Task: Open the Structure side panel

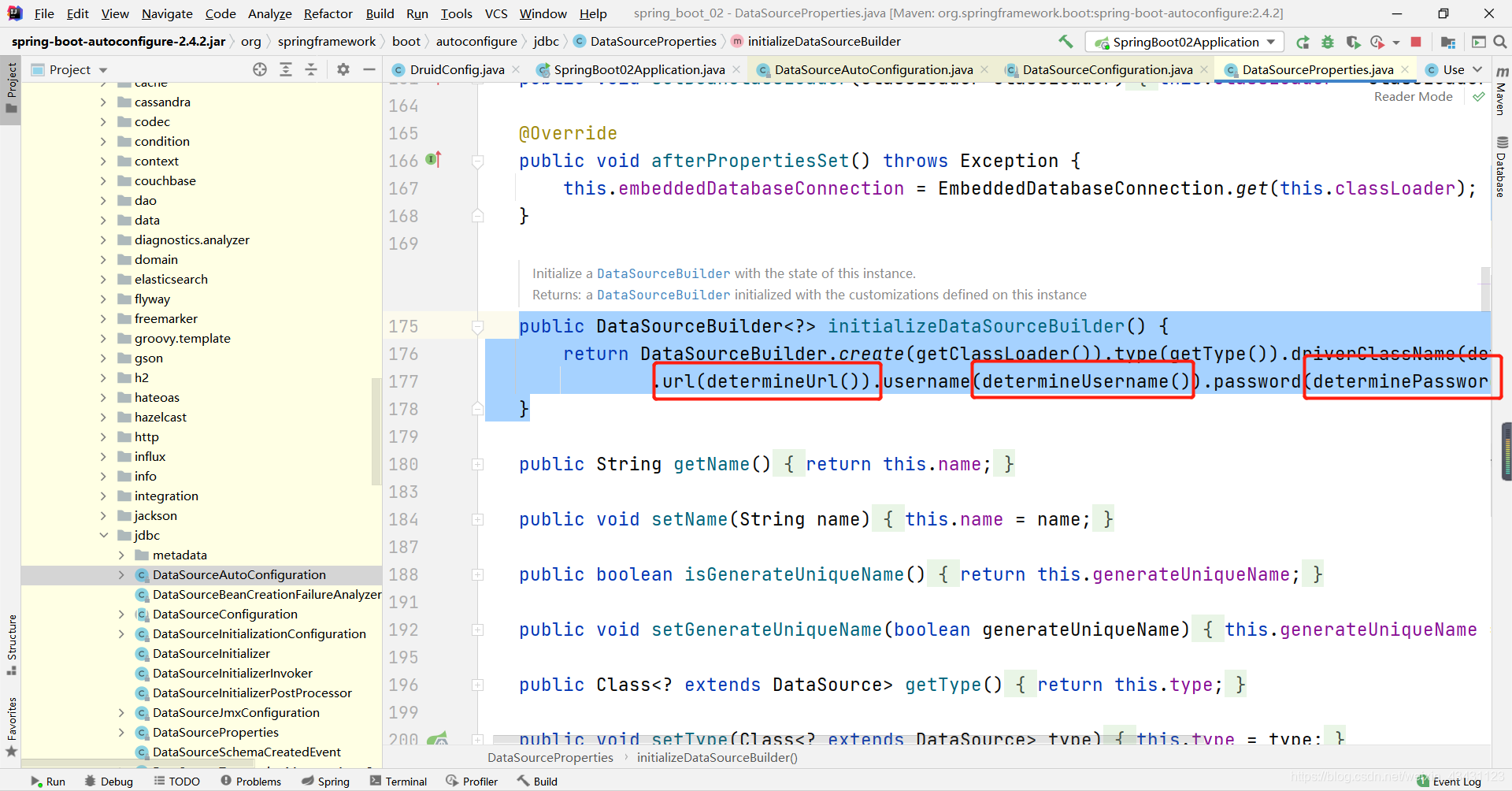Action: tap(12, 644)
